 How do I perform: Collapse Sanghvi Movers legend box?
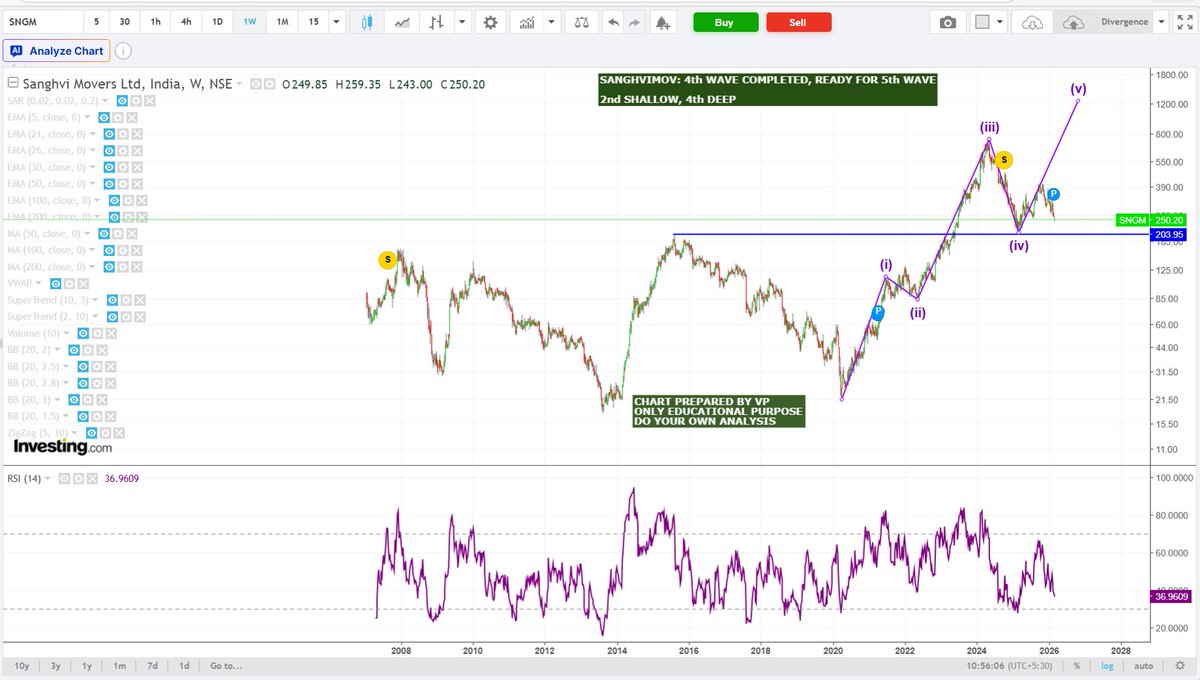click(13, 84)
